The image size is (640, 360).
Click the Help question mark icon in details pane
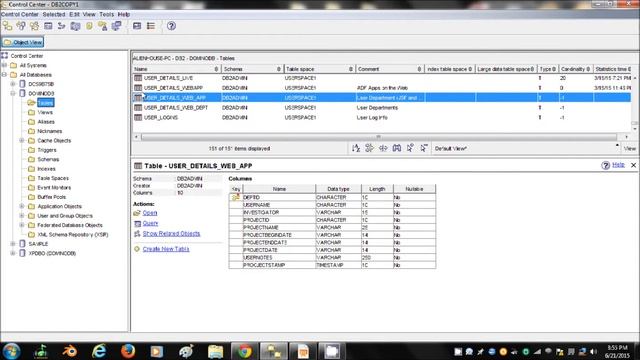pos(605,165)
